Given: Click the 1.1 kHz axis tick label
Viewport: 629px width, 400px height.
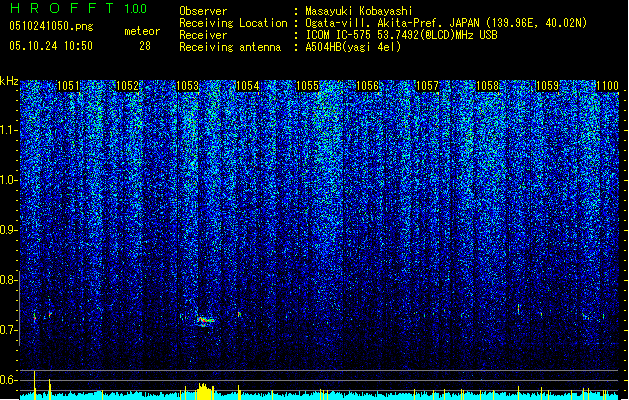Looking at the screenshot, I should (x=7, y=130).
